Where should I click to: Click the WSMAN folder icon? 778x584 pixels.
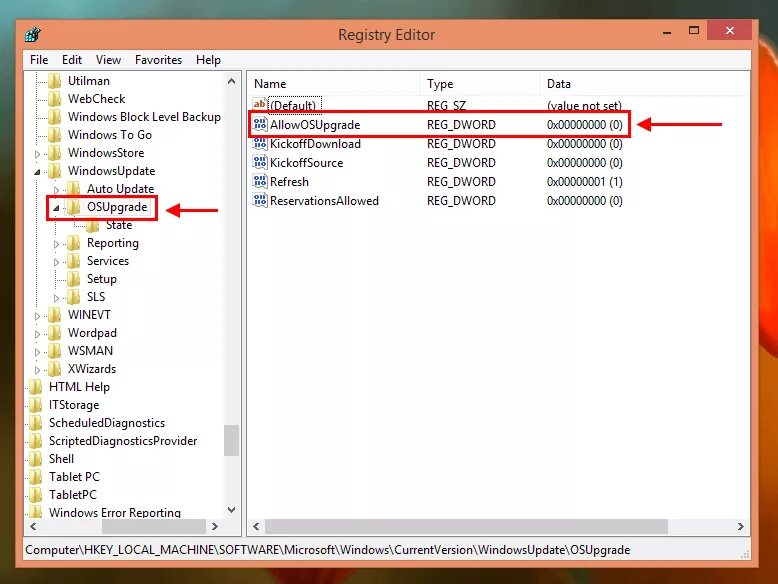coord(55,351)
